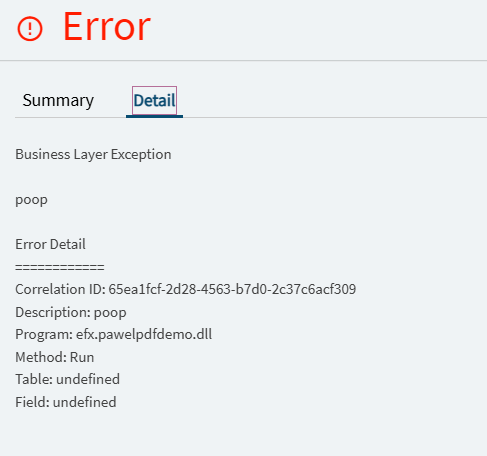Click the Method: Run line
487x456 pixels.
(x=55, y=357)
